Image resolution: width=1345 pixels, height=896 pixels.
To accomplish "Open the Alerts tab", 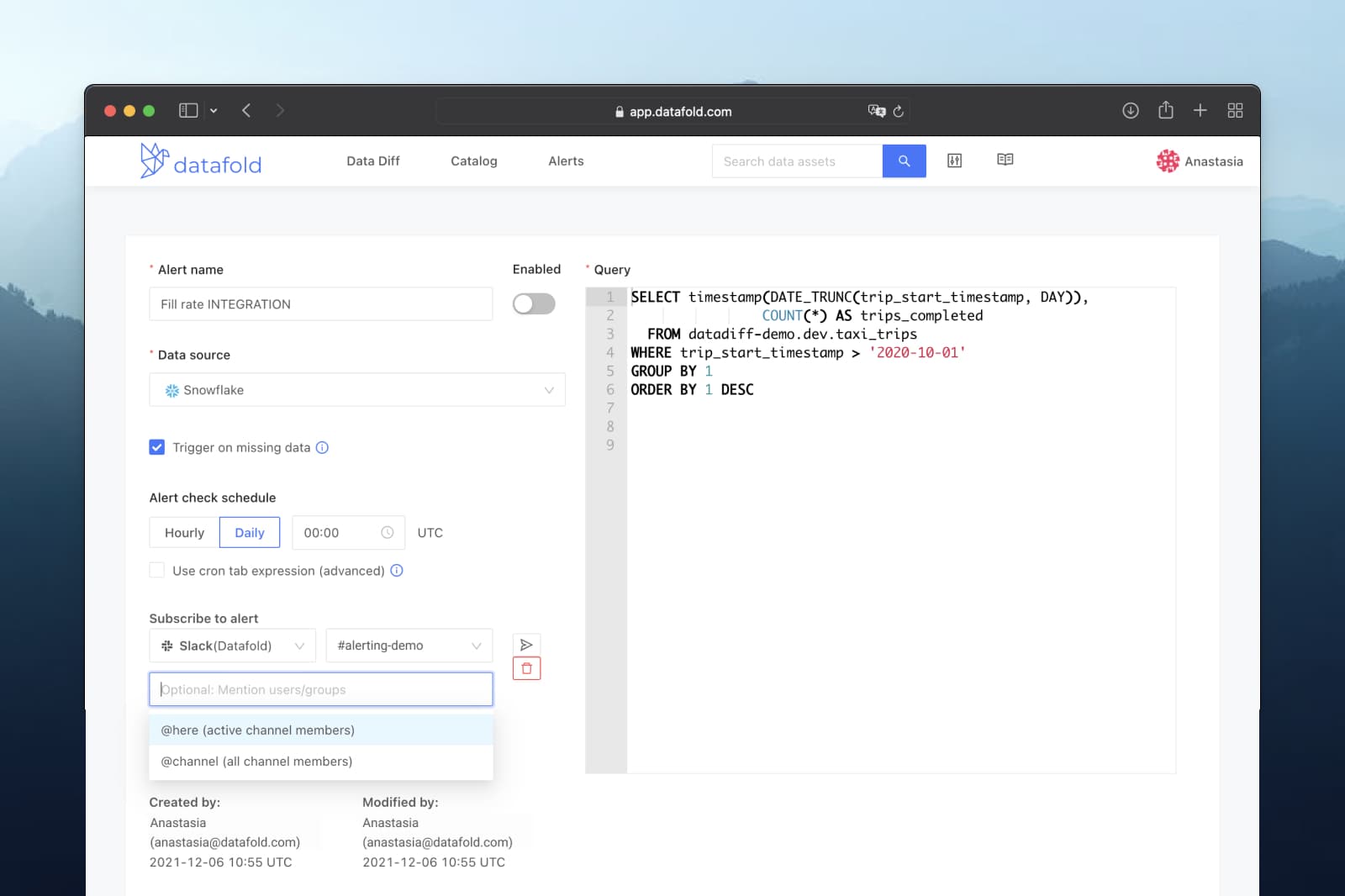I will point(566,161).
